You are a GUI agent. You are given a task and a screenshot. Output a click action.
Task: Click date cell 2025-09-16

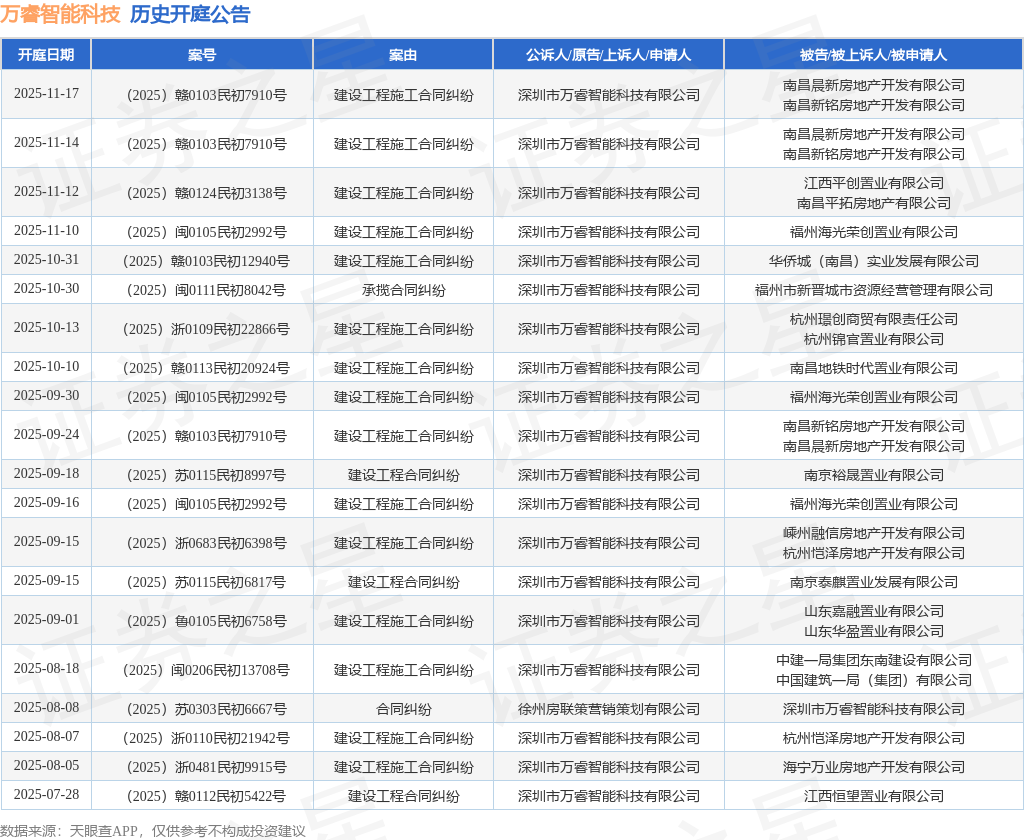tap(46, 502)
